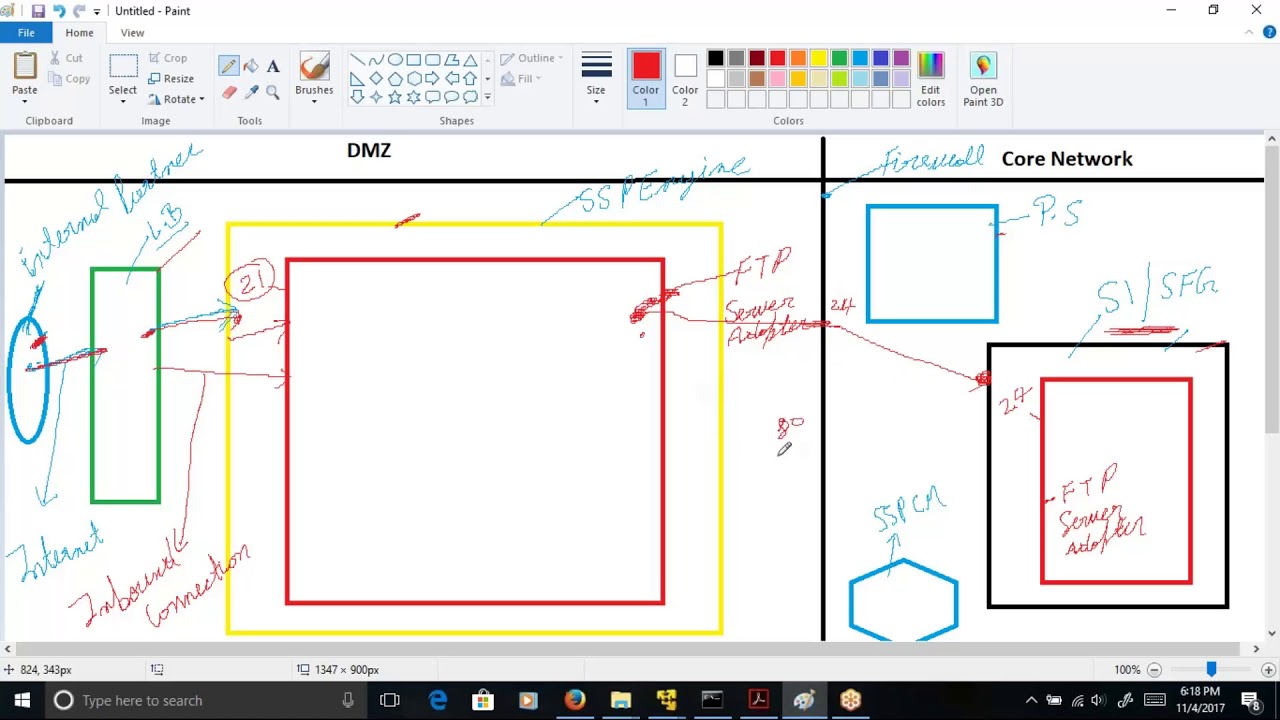Open the Customize Quick Access Toolbar dropdown

pos(97,11)
